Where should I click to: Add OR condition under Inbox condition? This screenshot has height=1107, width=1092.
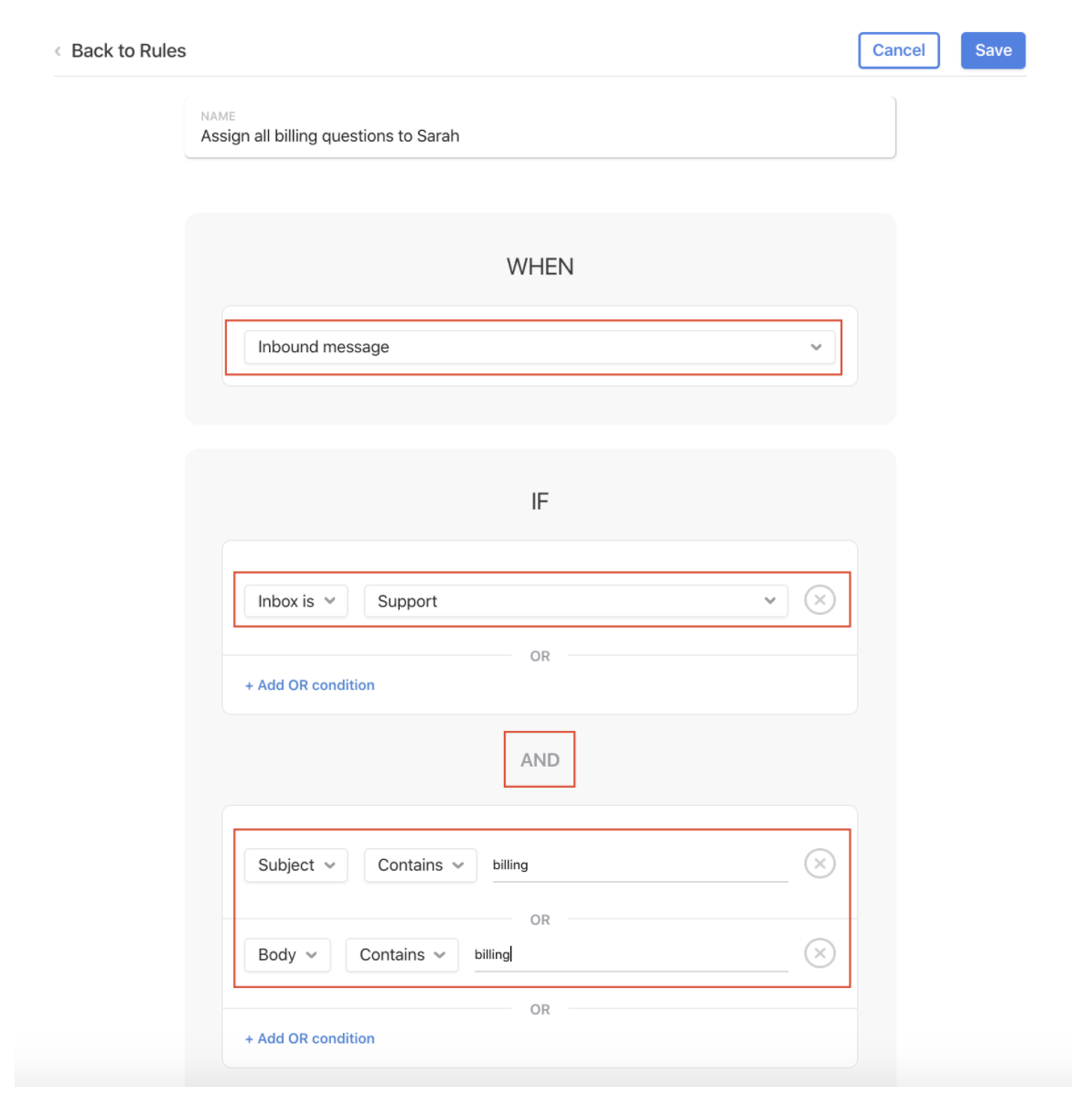[310, 685]
